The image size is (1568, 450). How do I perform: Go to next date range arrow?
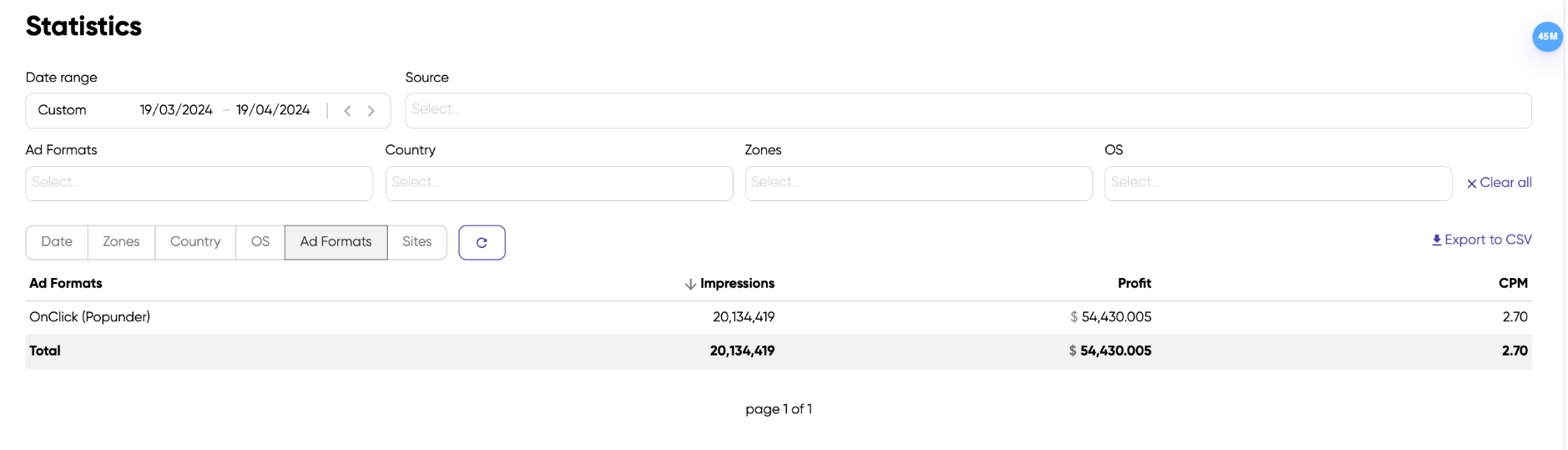(371, 111)
